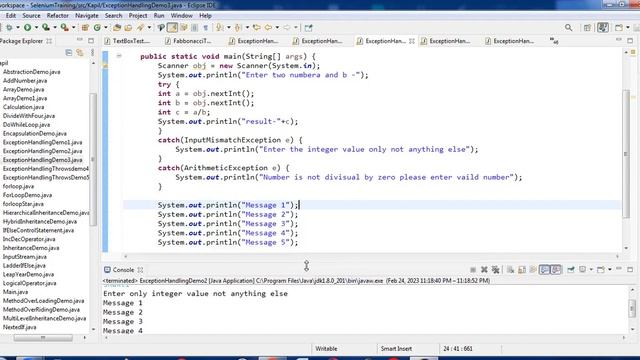Toggle Block Selection Mode toolbar icon
Viewport: 640px width, 360px height.
pyautogui.click(x=195, y=28)
